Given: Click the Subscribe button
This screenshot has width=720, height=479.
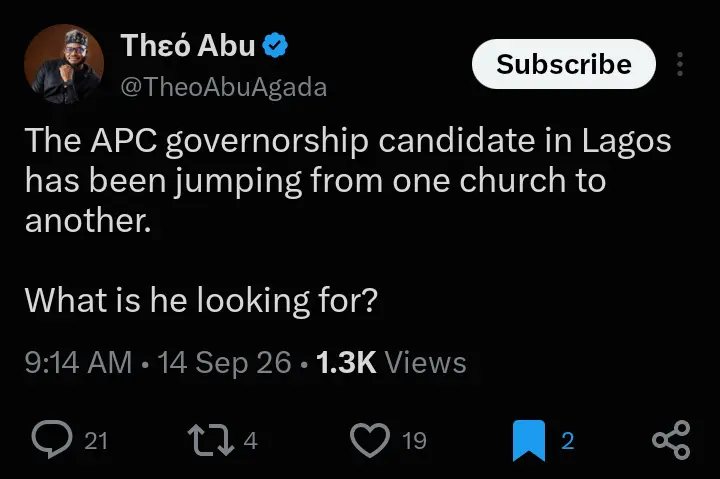Looking at the screenshot, I should pos(563,64).
